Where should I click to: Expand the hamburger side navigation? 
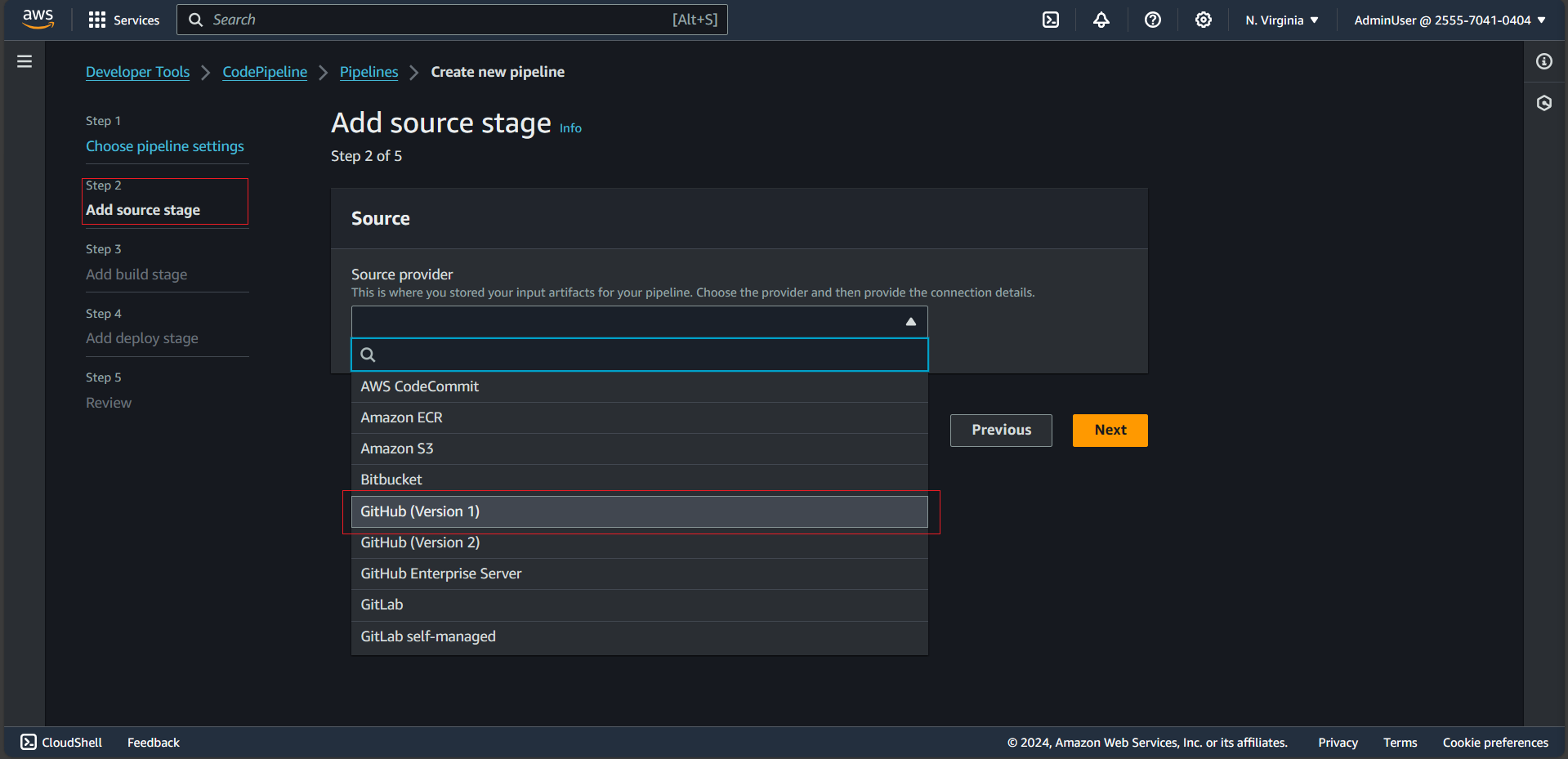[25, 61]
